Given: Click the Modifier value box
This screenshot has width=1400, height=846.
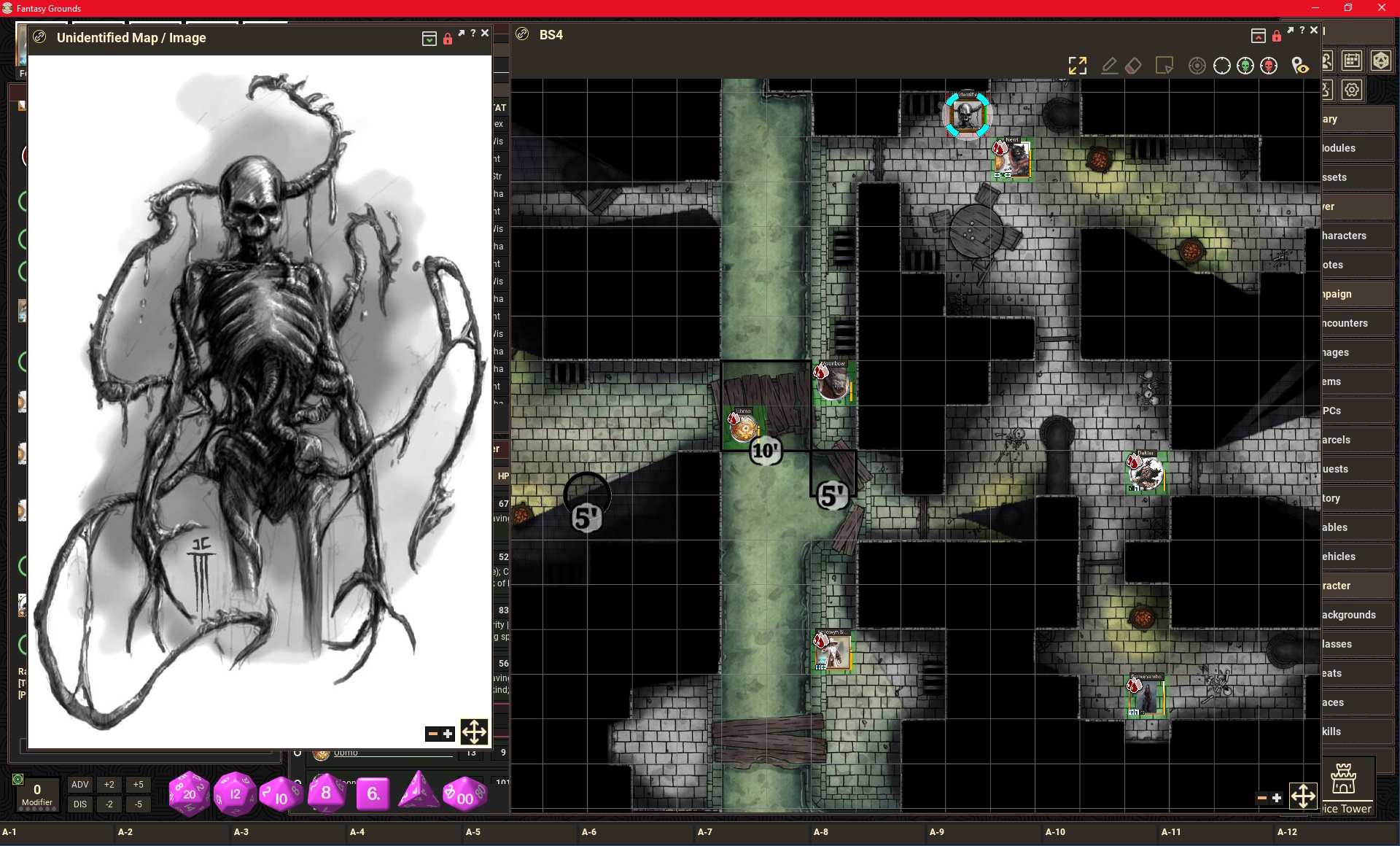Looking at the screenshot, I should point(37,794).
